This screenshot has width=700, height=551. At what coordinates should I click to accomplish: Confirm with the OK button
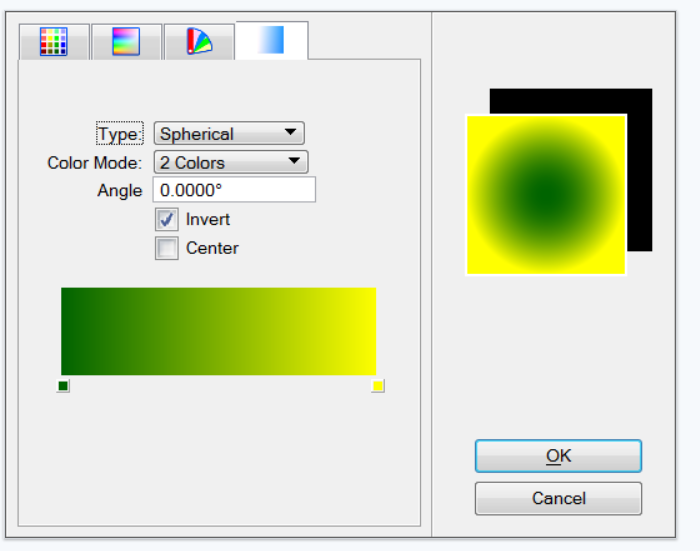tap(558, 456)
